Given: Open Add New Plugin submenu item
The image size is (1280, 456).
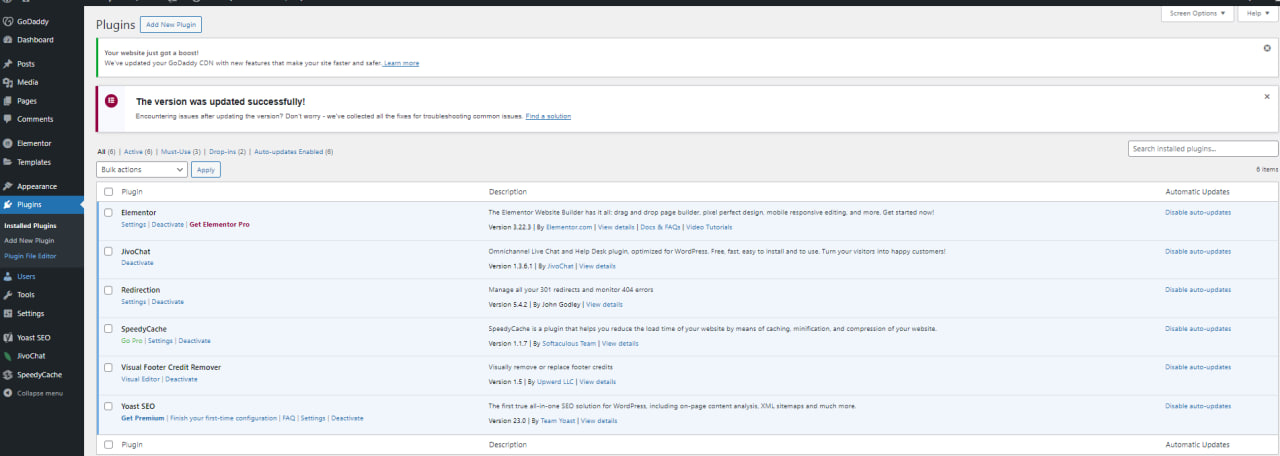Looking at the screenshot, I should (x=29, y=241).
